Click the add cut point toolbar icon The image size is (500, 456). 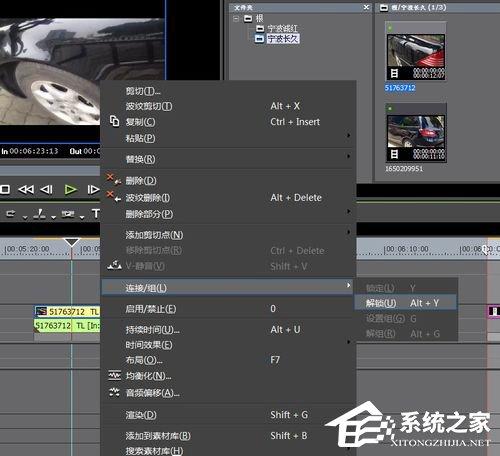coord(40,214)
